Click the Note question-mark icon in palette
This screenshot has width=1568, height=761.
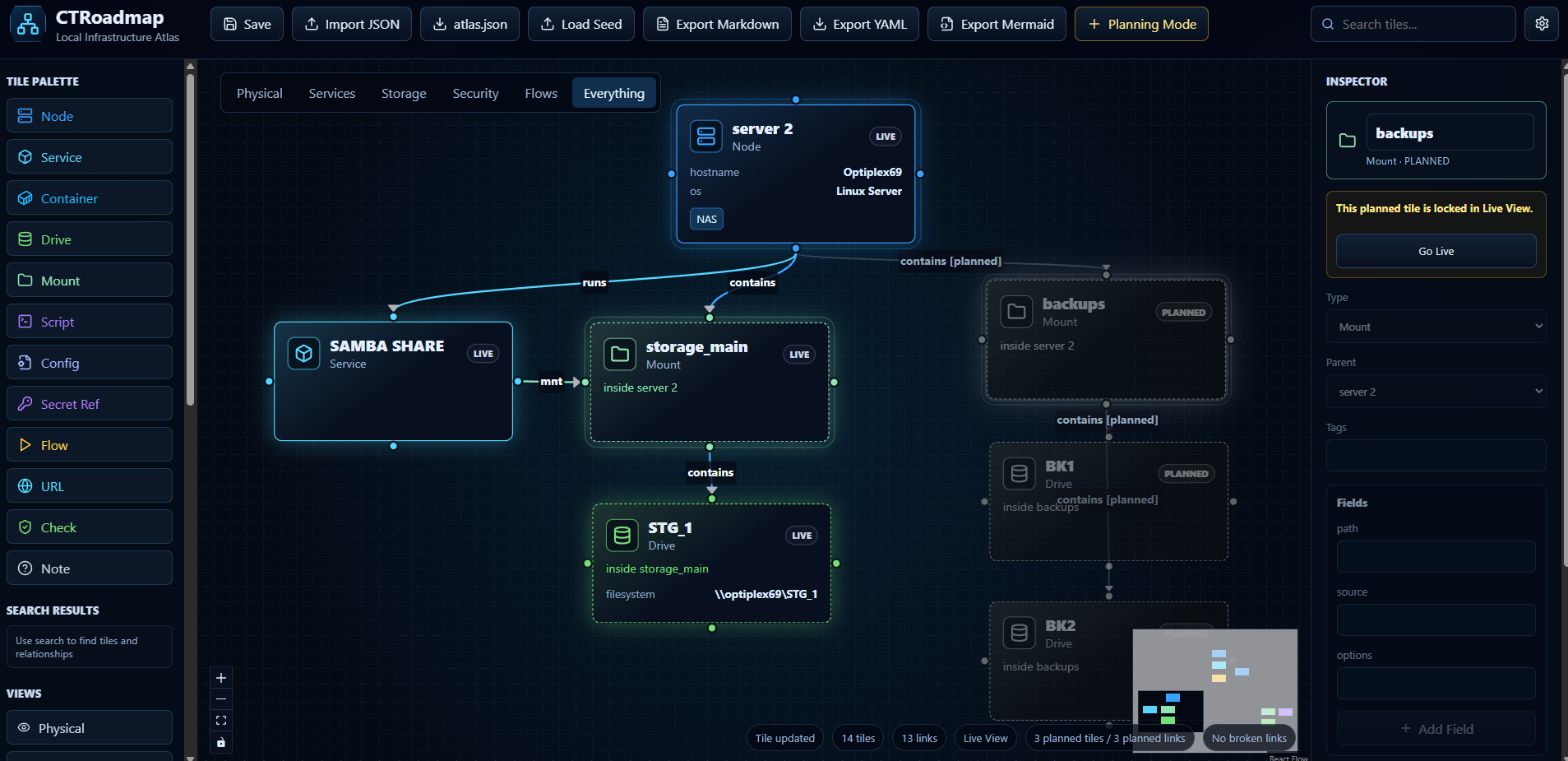[x=25, y=568]
